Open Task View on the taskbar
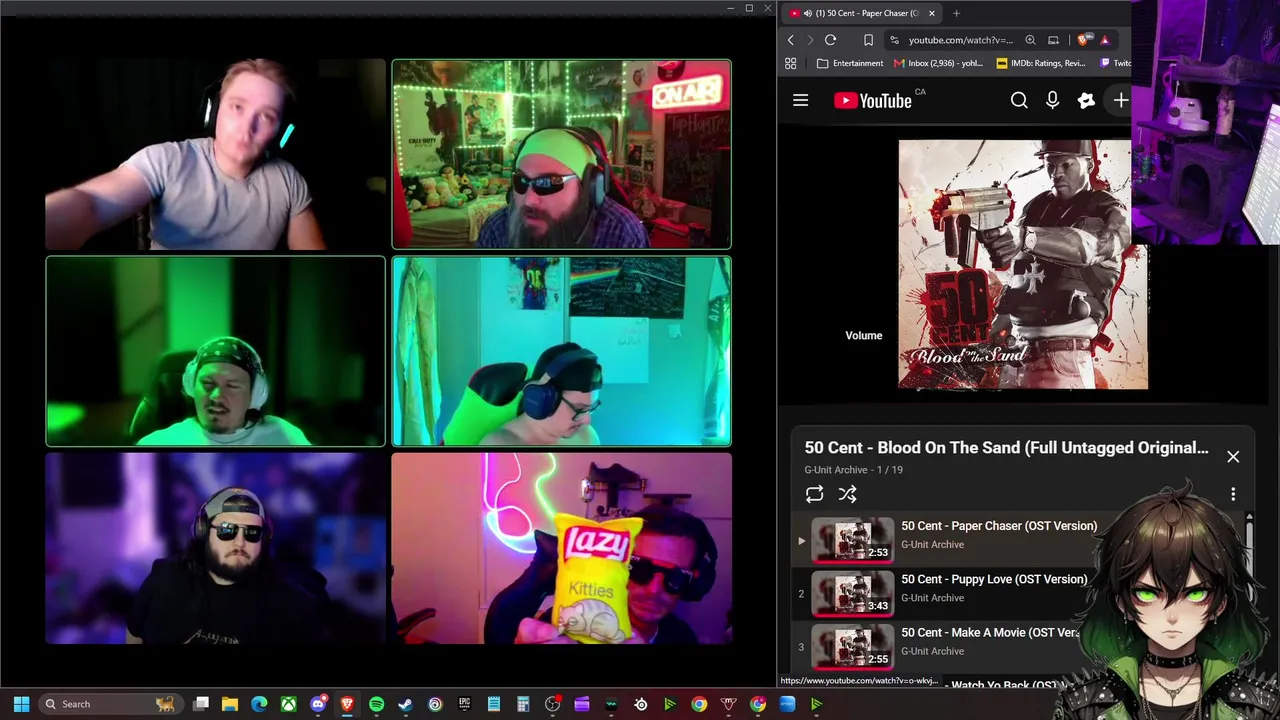1280x720 pixels. 201,704
